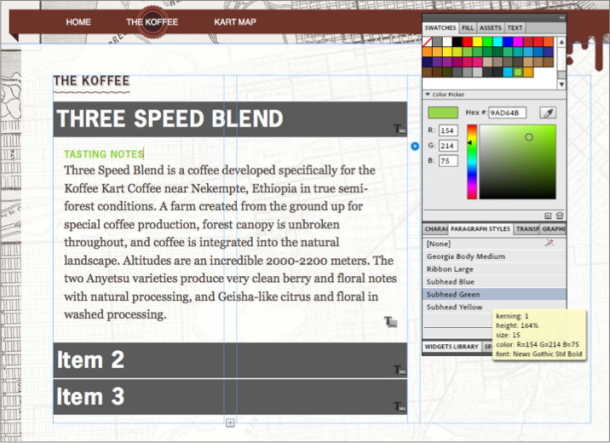Select the black swatch
610x443 pixels.
click(x=458, y=42)
